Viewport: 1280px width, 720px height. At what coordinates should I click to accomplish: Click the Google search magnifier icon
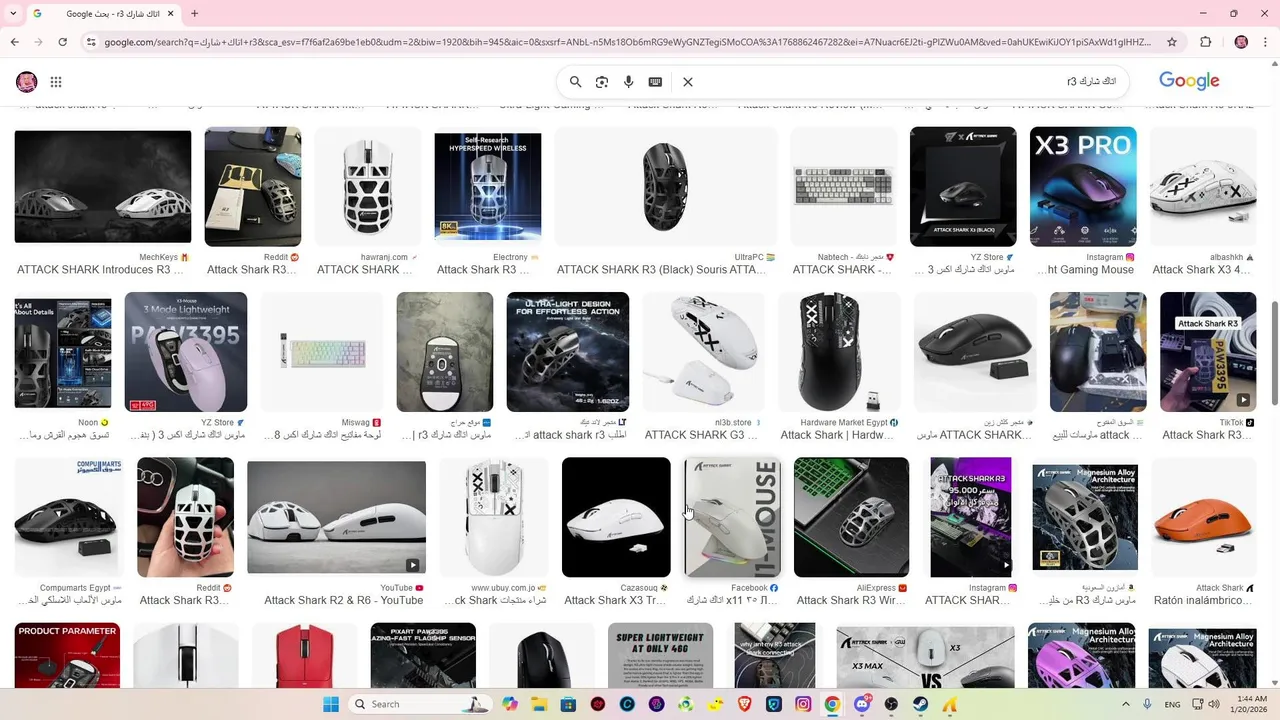click(x=576, y=82)
